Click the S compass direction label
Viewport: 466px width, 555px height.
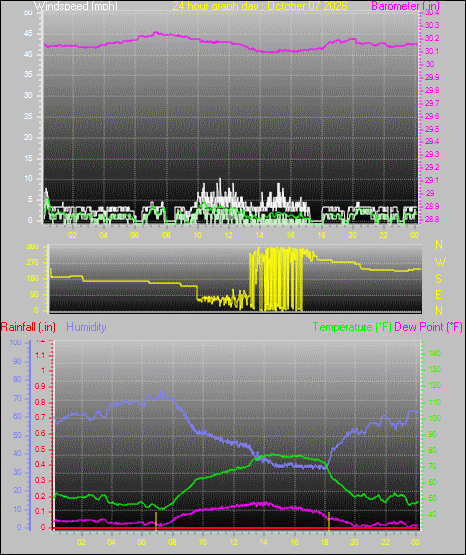click(438, 279)
